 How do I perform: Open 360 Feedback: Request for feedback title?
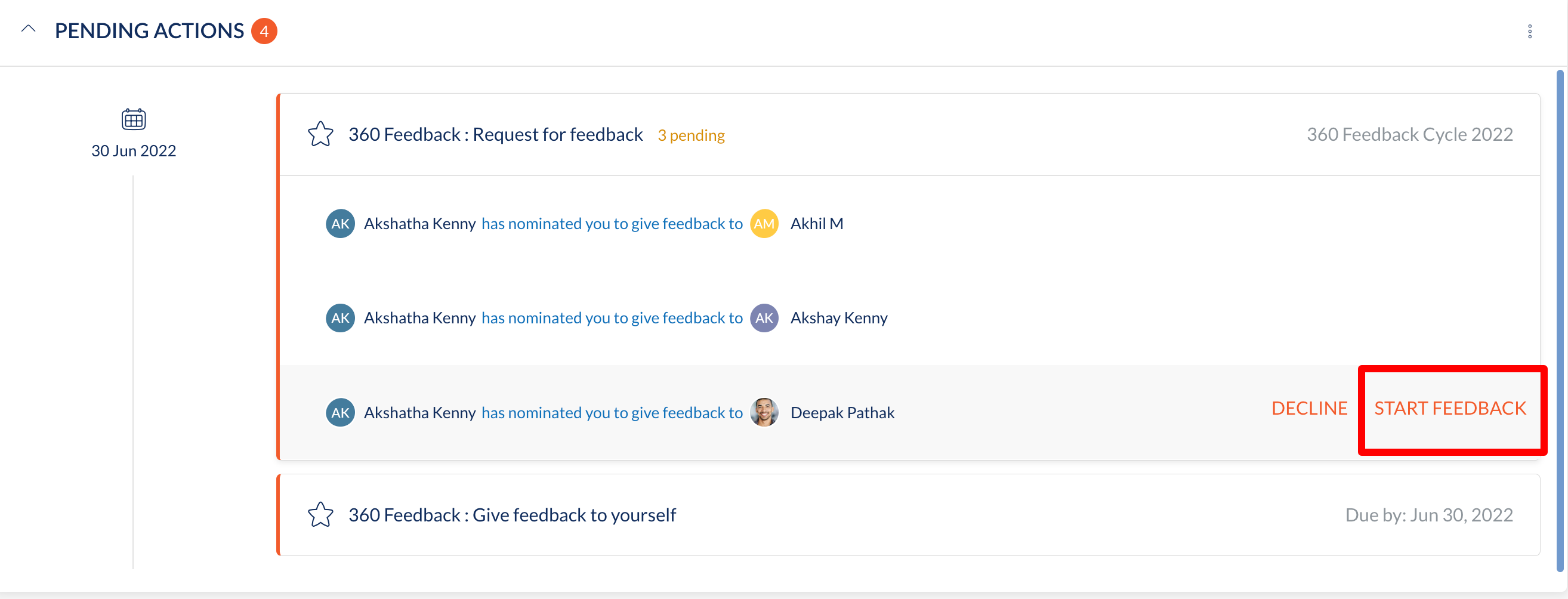pyautogui.click(x=495, y=134)
